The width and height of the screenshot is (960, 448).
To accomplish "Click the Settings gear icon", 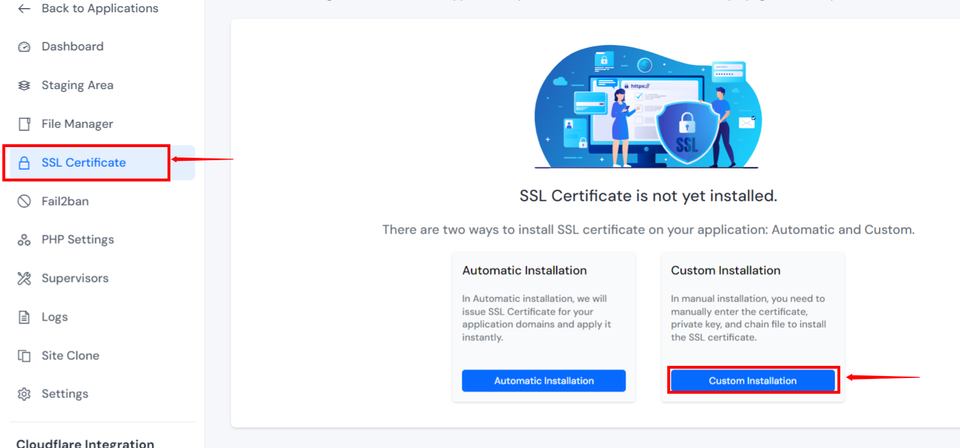I will tap(24, 394).
